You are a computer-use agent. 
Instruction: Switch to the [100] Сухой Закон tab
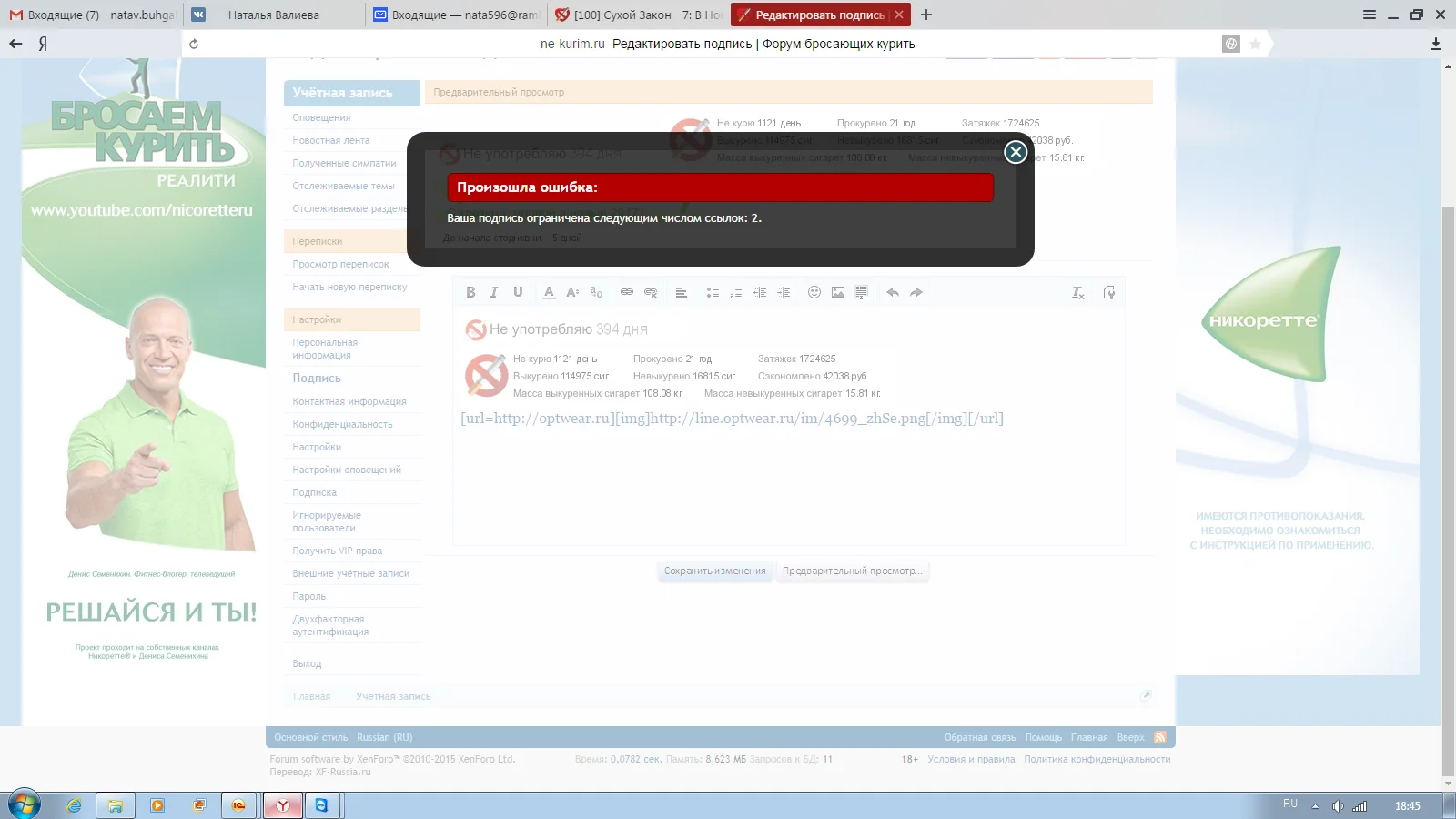[638, 15]
